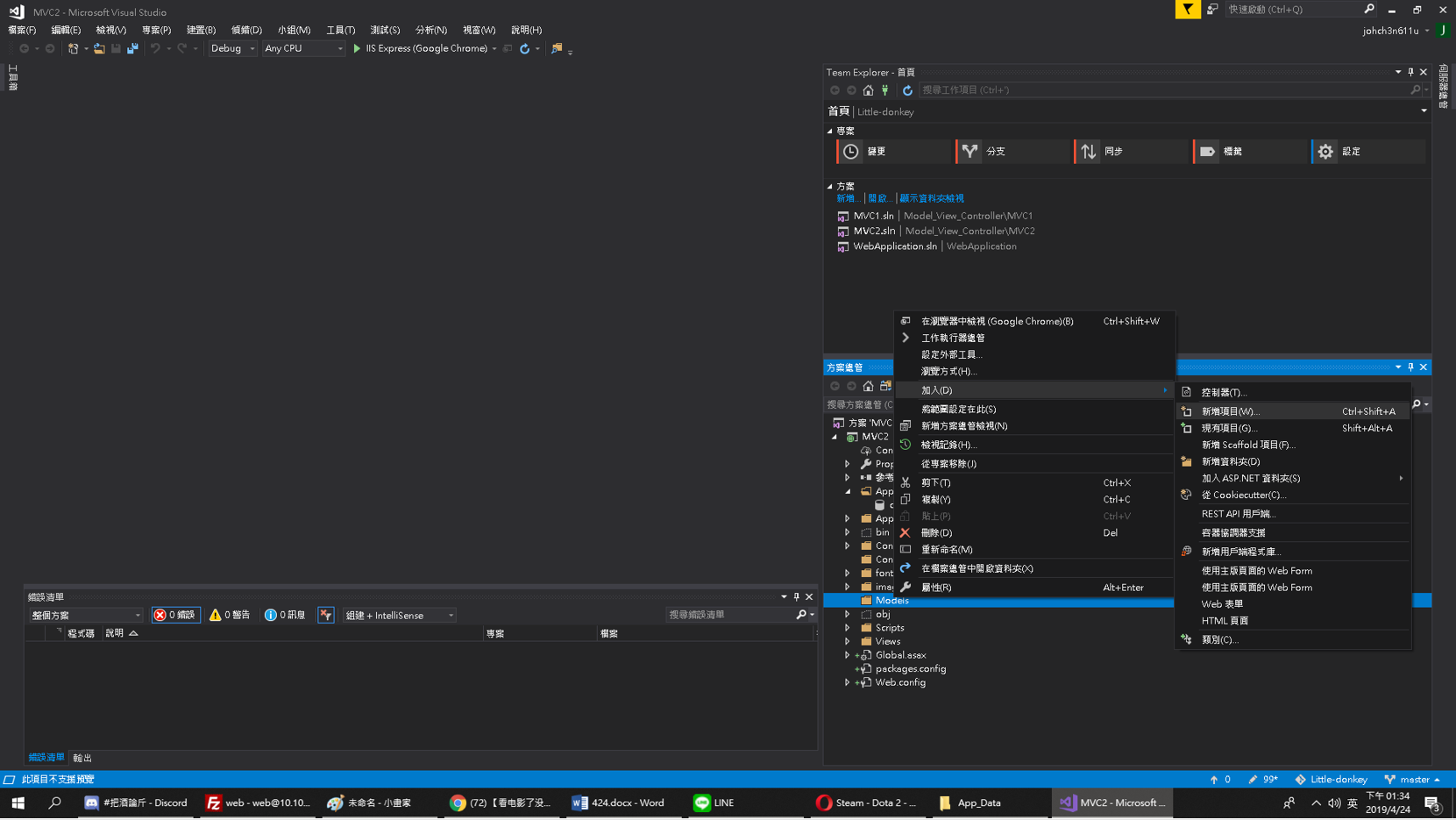Click the notification flag icon in title bar
This screenshot has width=1456, height=820.
[1188, 10]
